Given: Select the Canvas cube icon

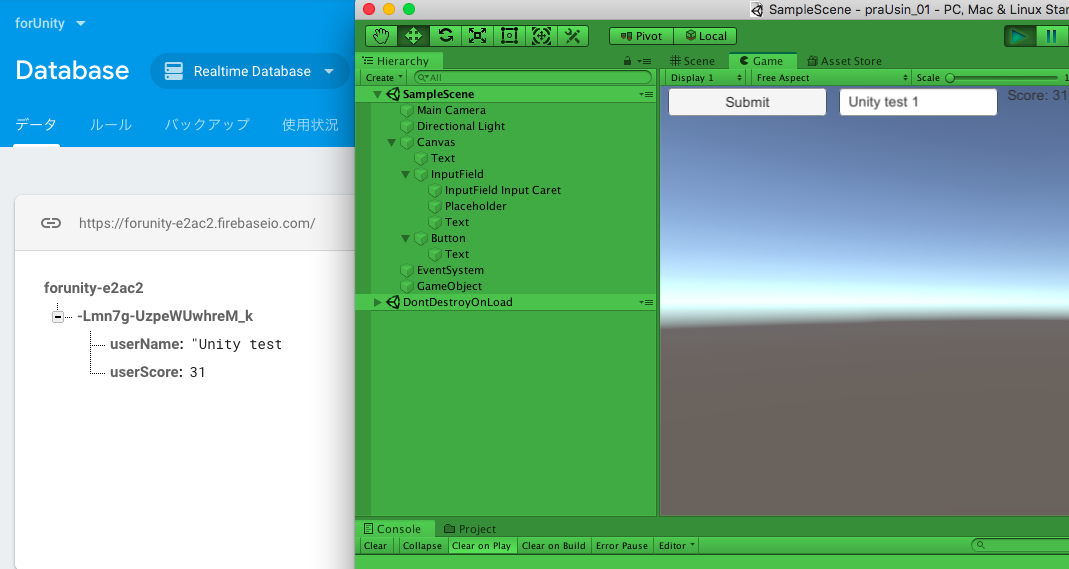Looking at the screenshot, I should (x=407, y=142).
